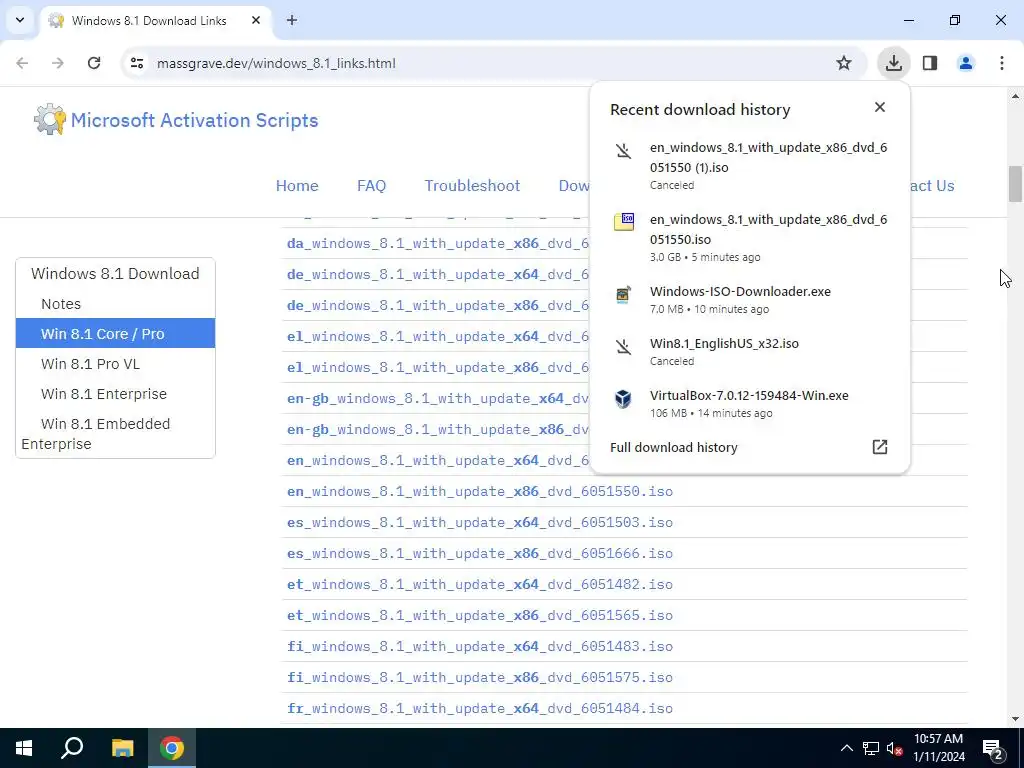The image size is (1024, 768).
Task: Click the VirtualBox installer icon
Action: point(624,398)
